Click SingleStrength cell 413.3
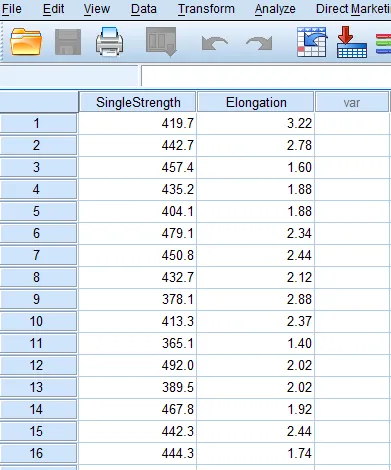 pyautogui.click(x=138, y=321)
